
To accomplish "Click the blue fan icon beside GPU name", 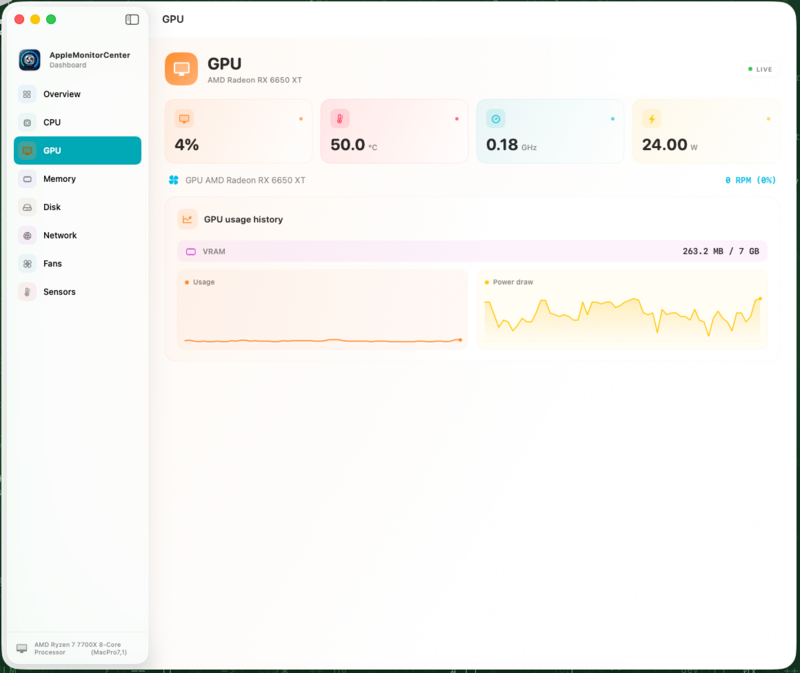I will (x=173, y=180).
